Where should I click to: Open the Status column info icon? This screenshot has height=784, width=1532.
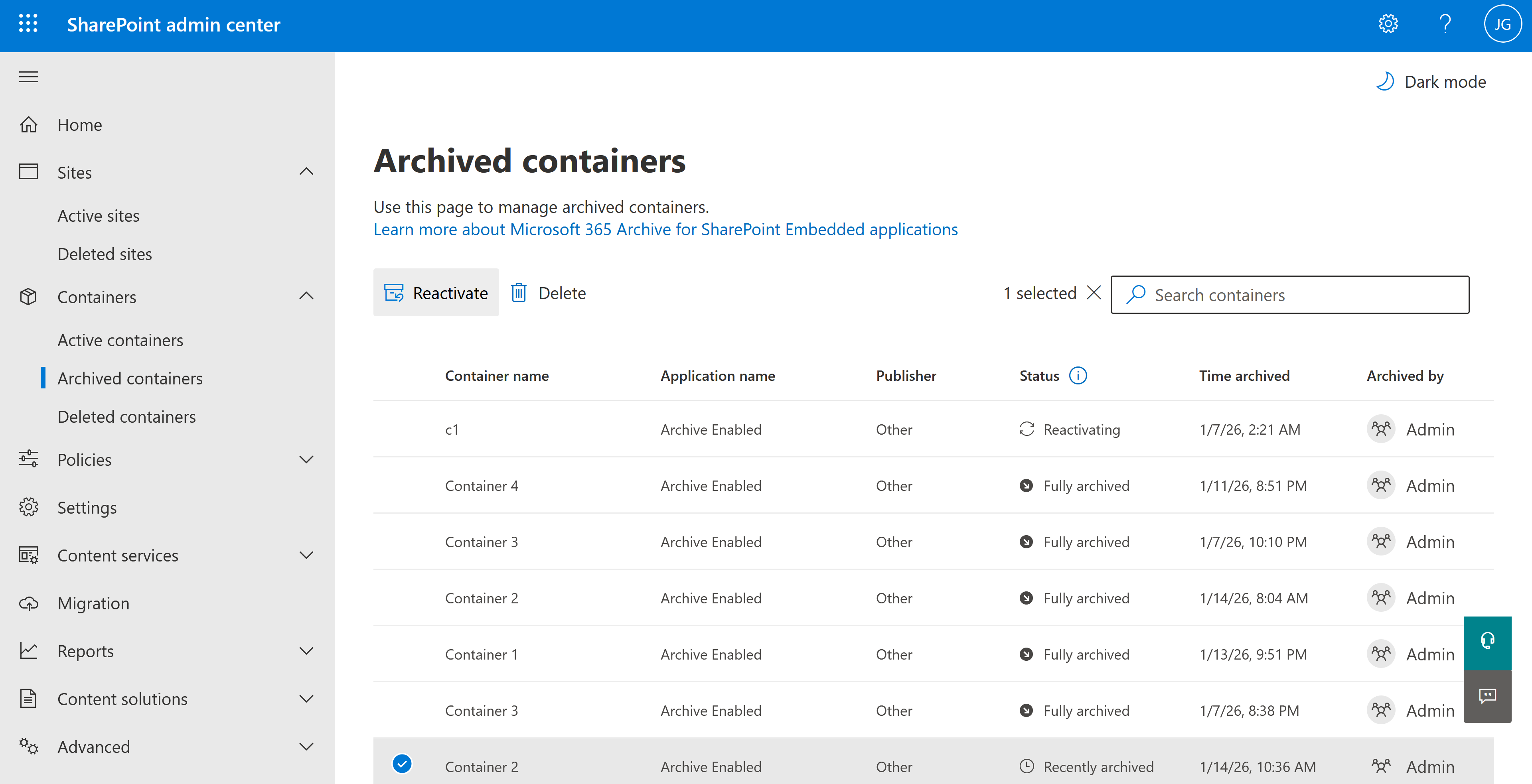click(x=1078, y=375)
